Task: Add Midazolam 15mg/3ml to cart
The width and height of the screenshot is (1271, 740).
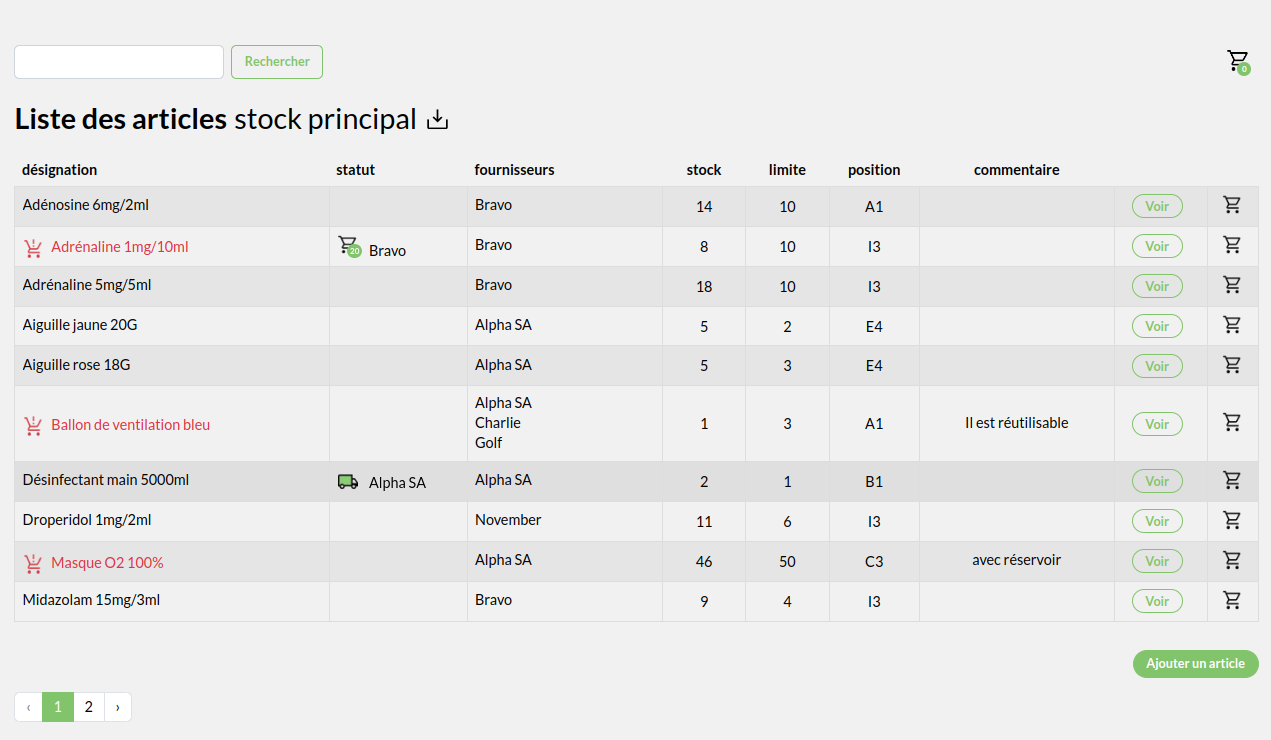Action: point(1232,600)
